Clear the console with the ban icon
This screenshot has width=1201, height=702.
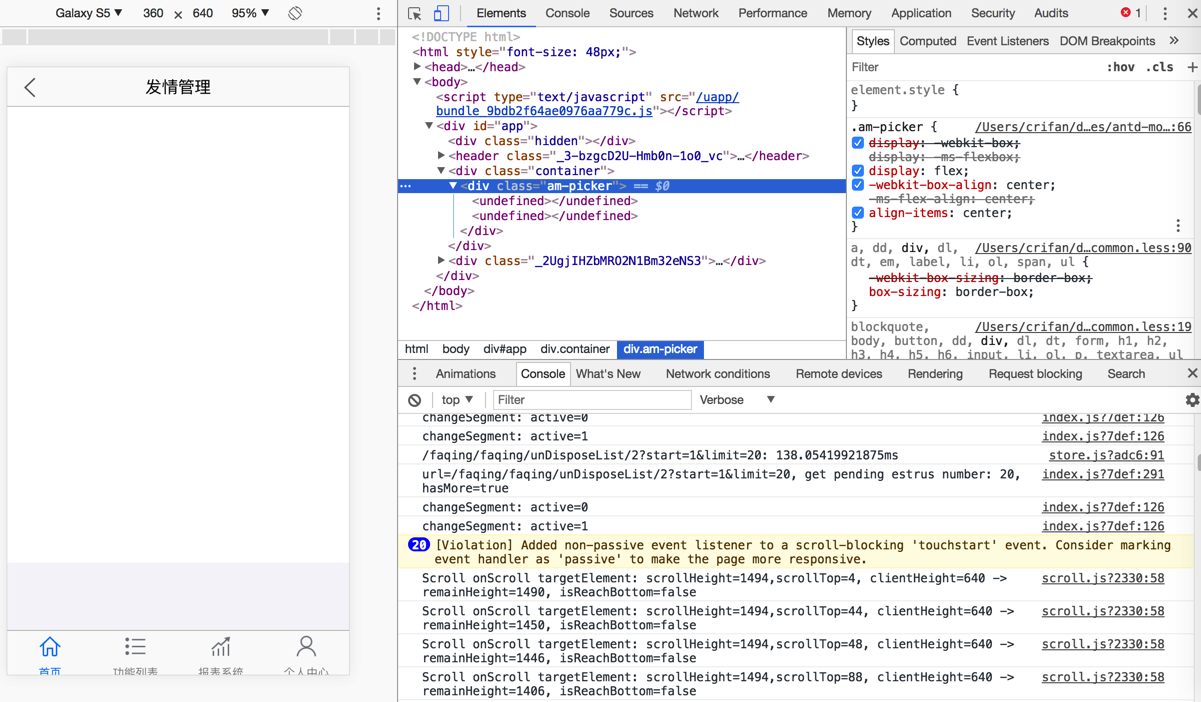415,400
